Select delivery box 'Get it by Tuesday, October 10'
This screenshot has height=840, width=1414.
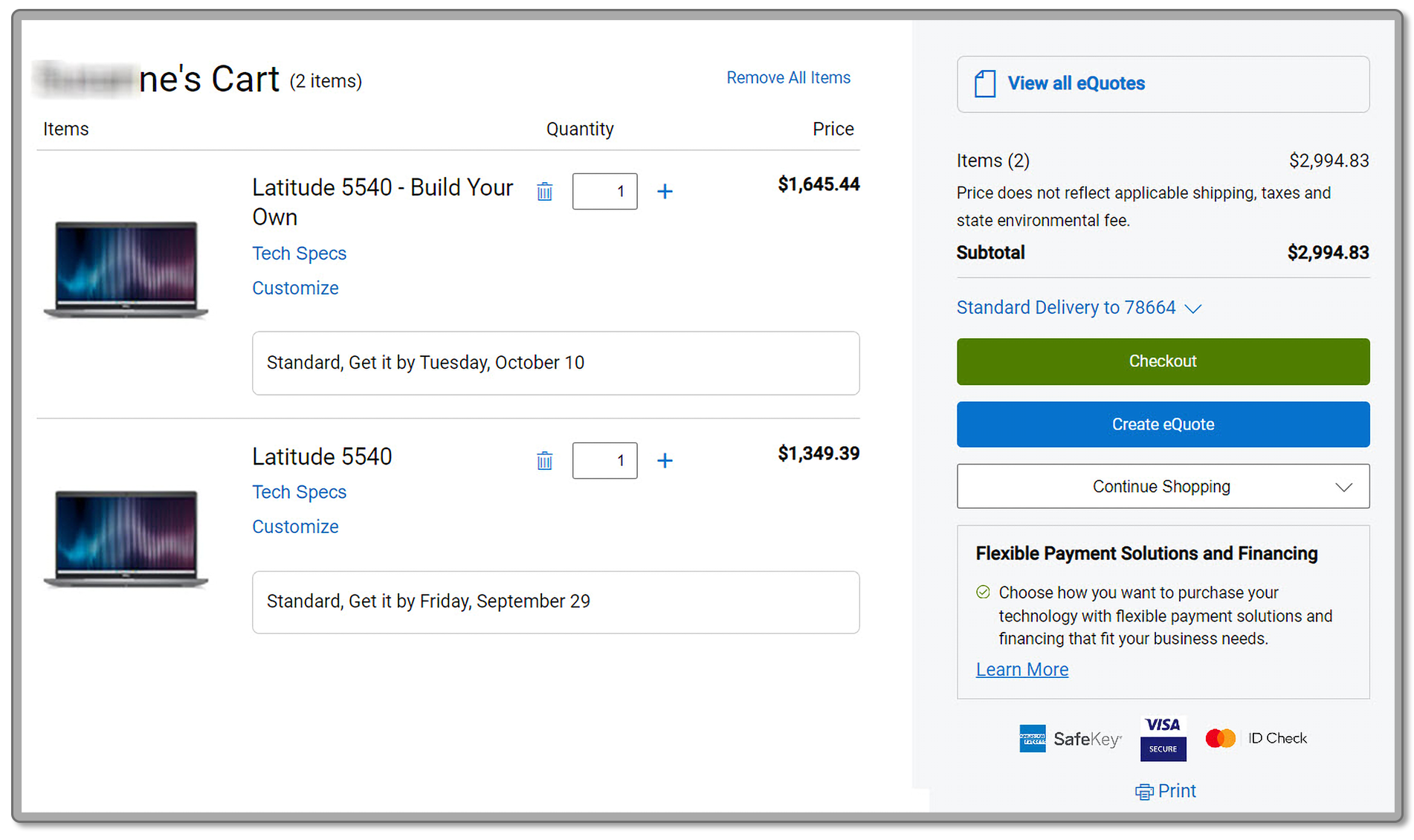point(555,363)
